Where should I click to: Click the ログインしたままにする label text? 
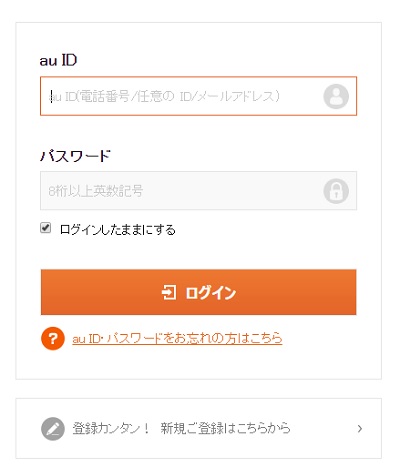pyautogui.click(x=118, y=230)
